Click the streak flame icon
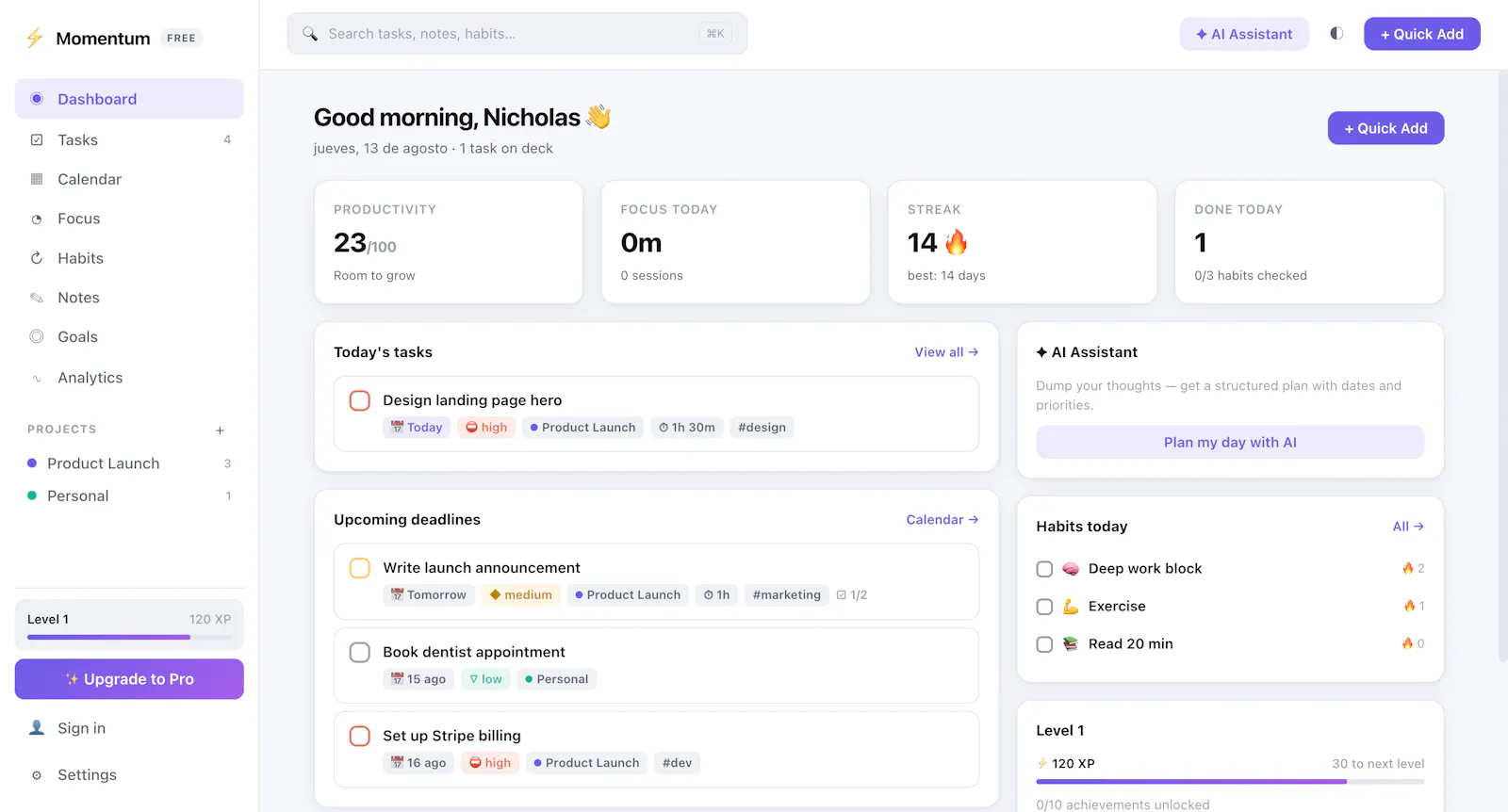The width and height of the screenshot is (1508, 812). [957, 242]
